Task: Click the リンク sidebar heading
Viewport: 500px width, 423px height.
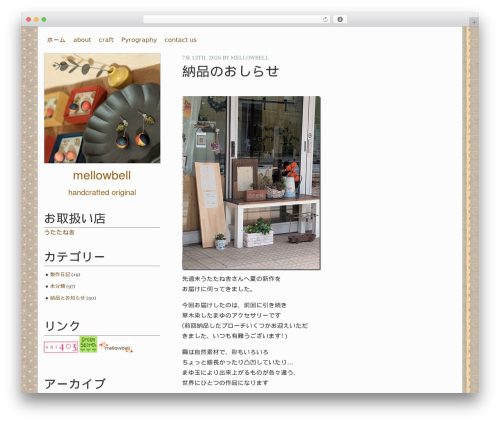Action: click(x=62, y=326)
